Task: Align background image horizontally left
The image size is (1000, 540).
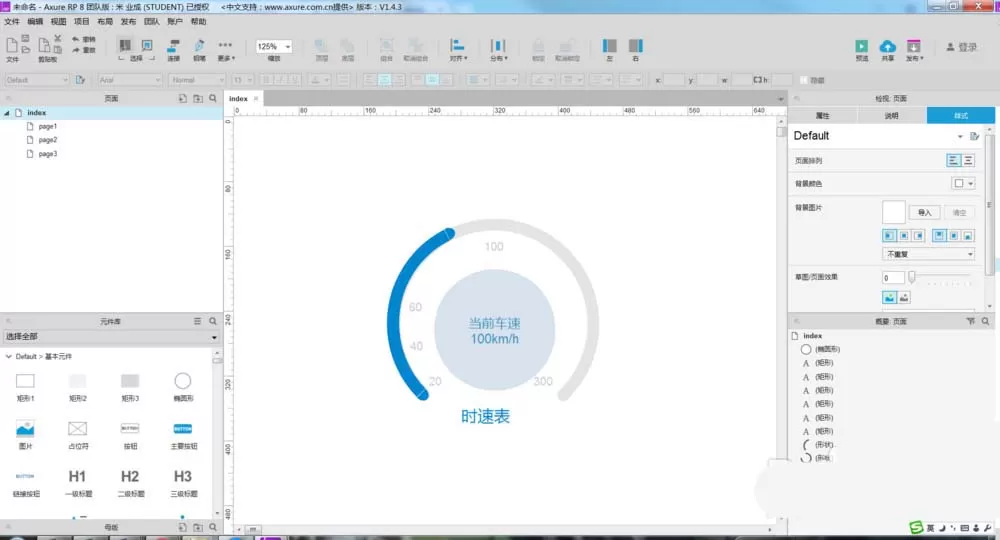Action: [x=889, y=236]
